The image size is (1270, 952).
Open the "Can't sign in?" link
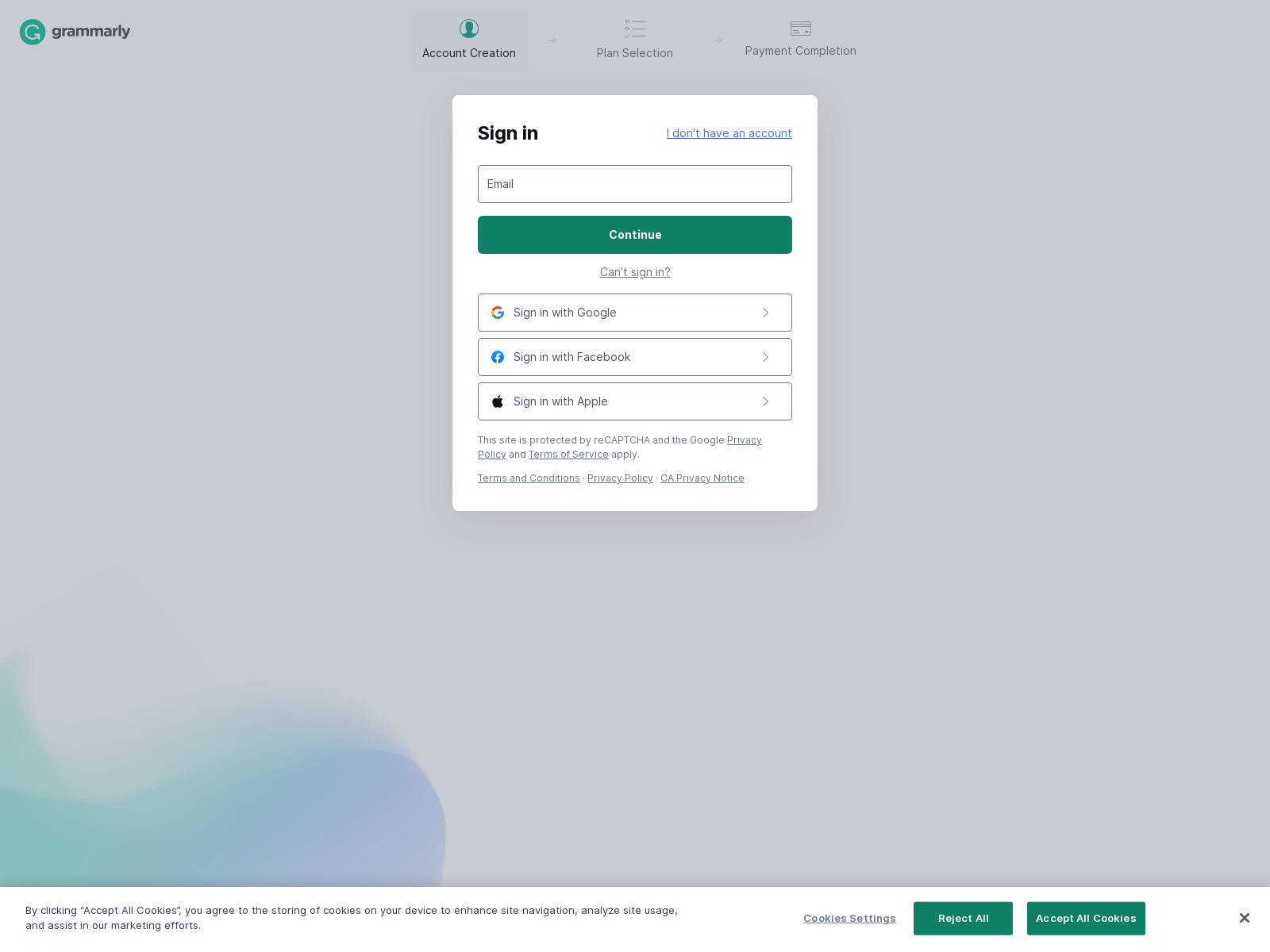(635, 272)
